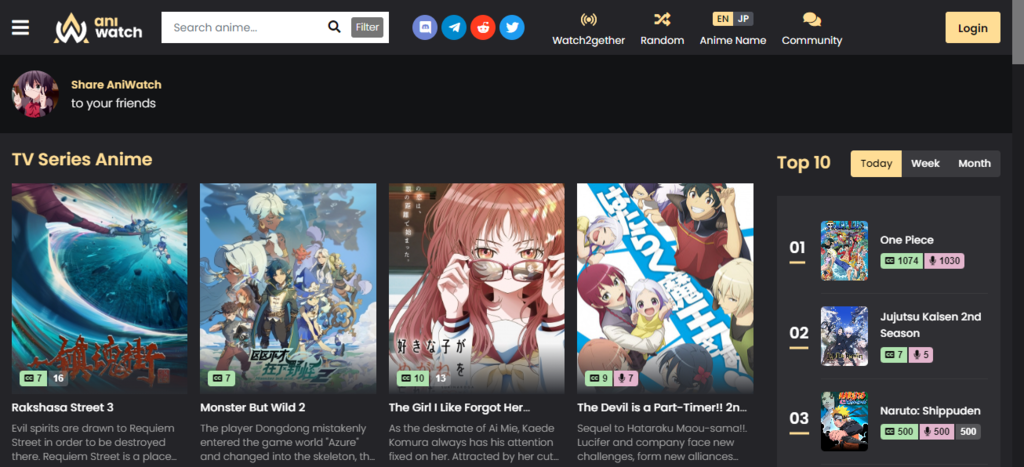This screenshot has width=1024, height=467.
Task: Click the Naruto Shippuden thumbnail
Action: (x=844, y=421)
